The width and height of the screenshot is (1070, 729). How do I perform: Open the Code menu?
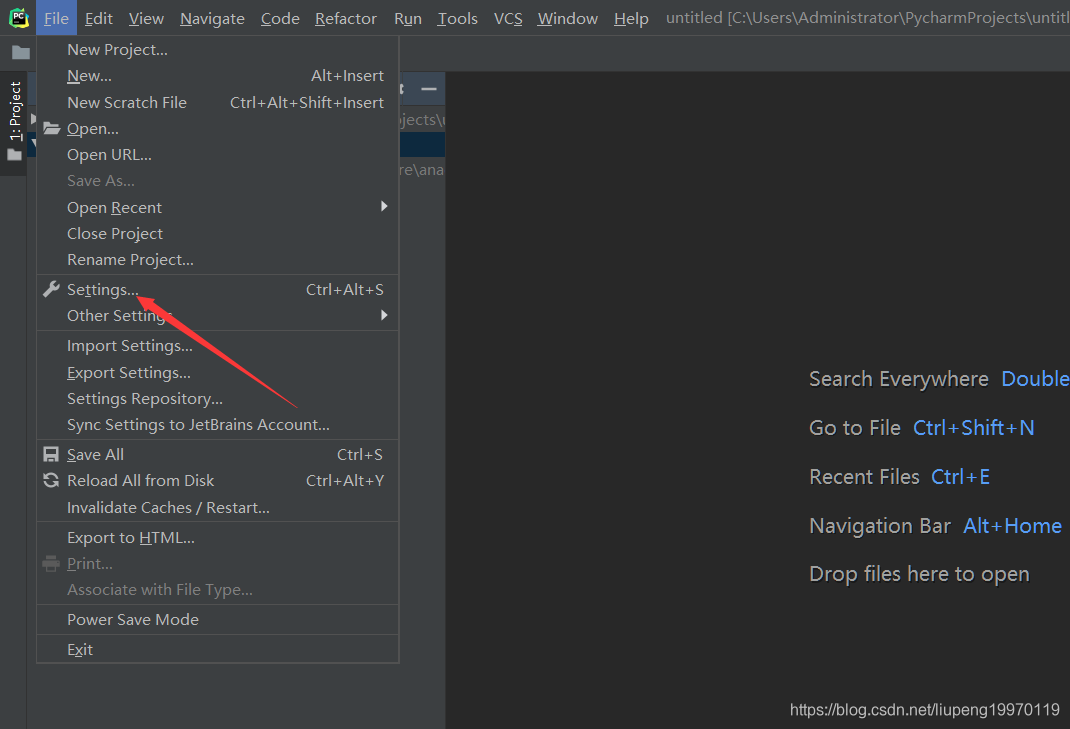tap(280, 18)
